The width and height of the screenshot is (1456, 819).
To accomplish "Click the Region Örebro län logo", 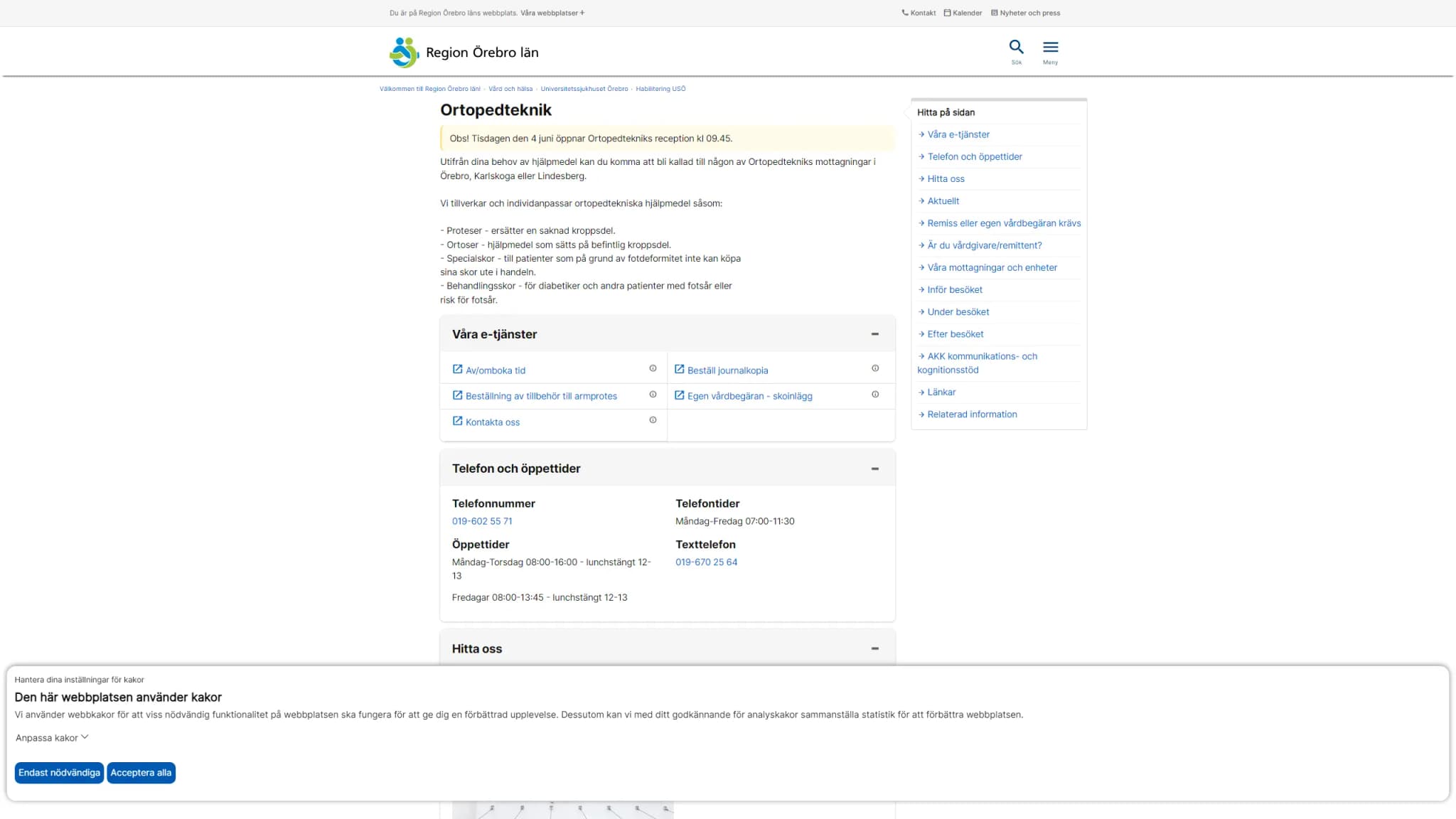I will pos(464,53).
